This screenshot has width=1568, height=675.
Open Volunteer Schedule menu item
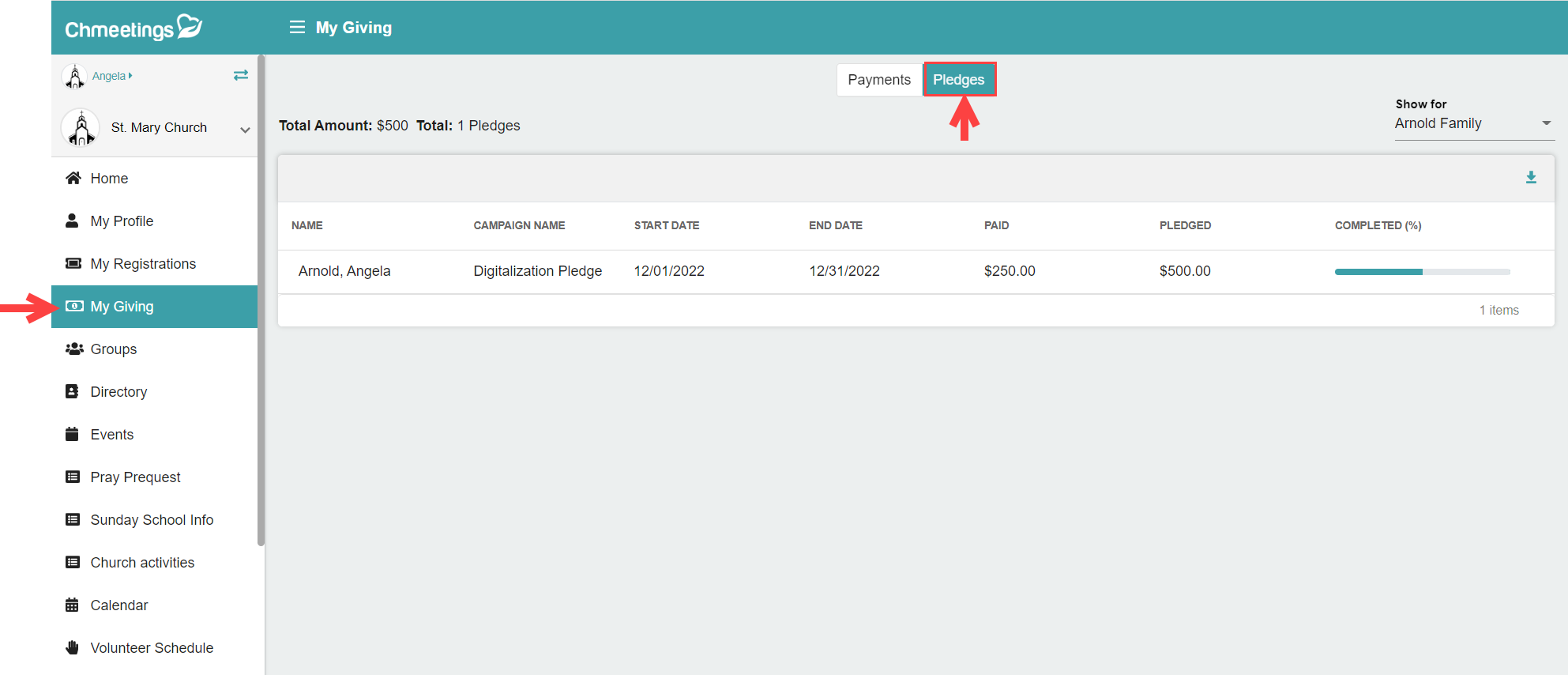tap(154, 648)
